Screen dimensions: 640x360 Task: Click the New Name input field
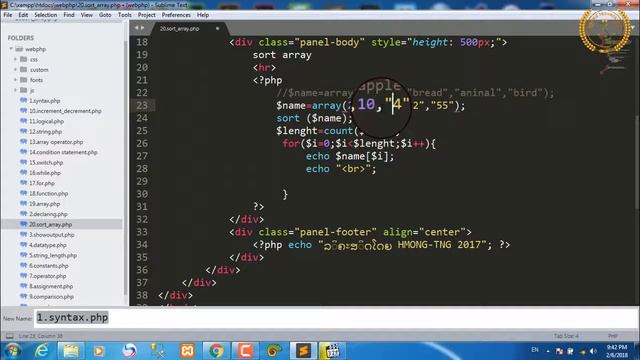click(336, 318)
